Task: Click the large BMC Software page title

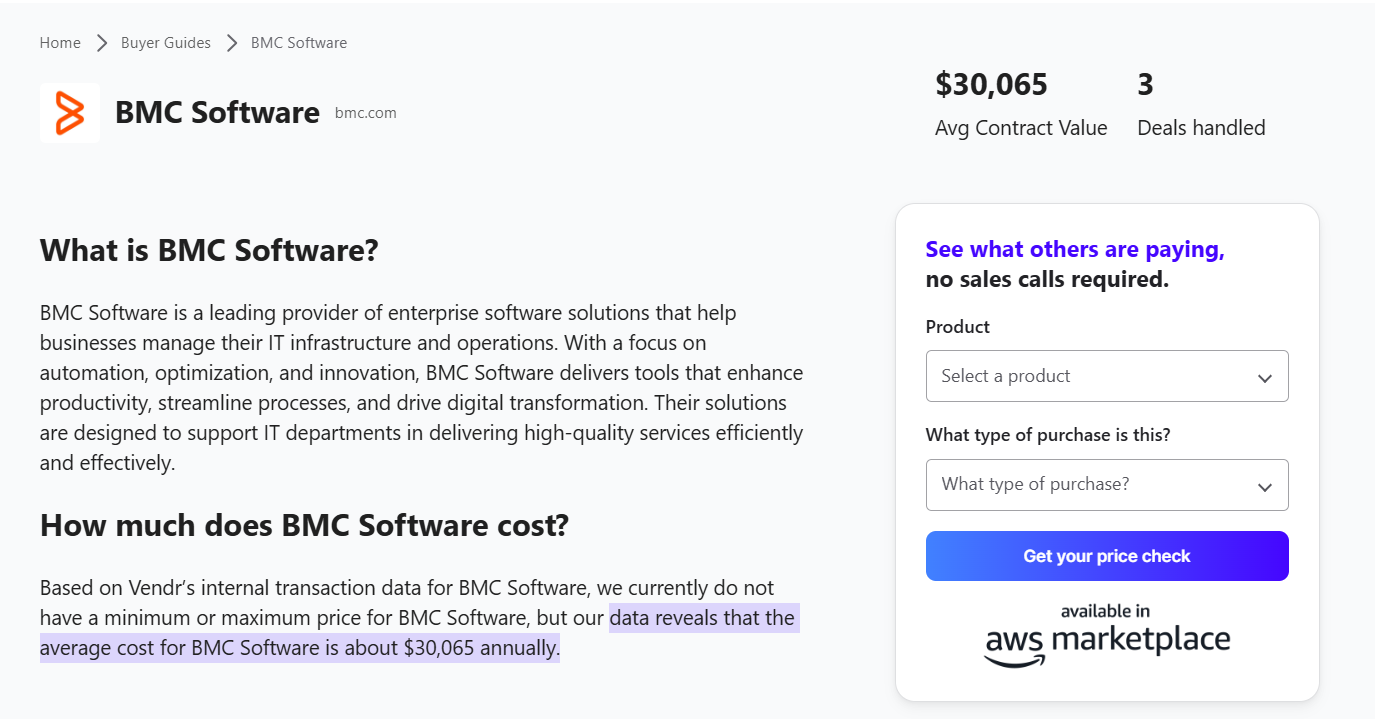Action: [217, 113]
